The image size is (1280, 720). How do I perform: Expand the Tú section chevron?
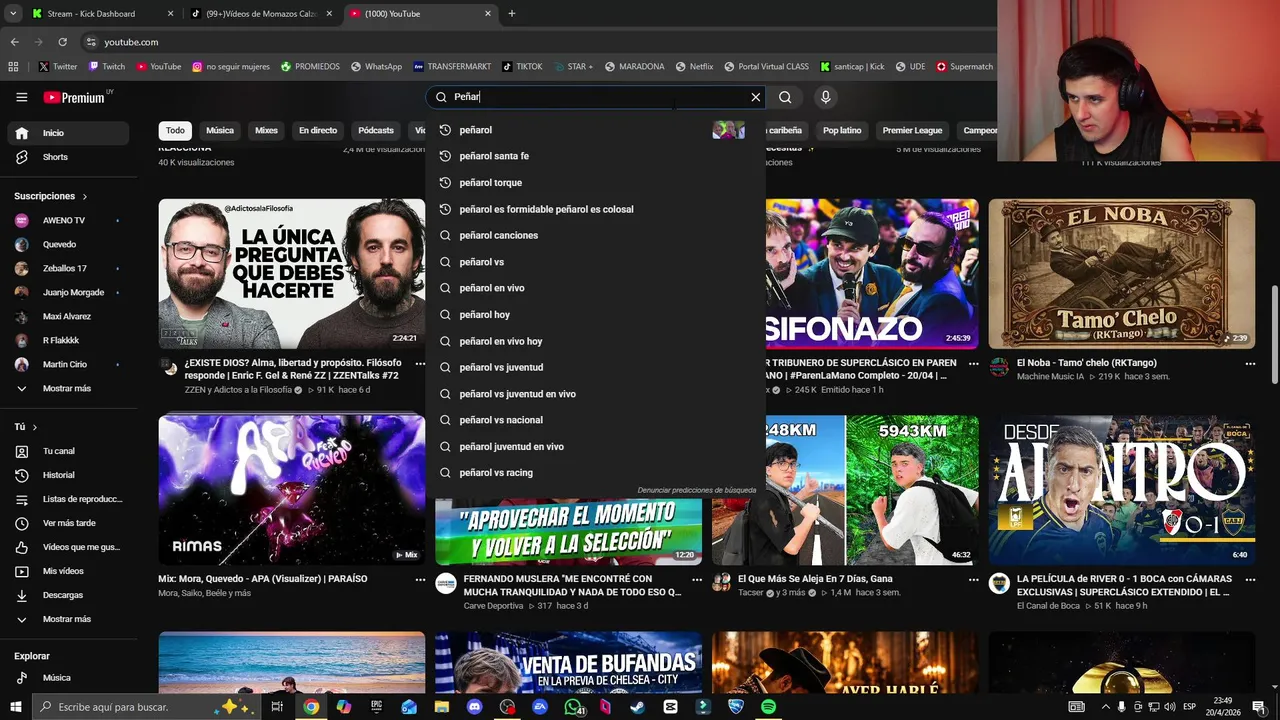click(35, 427)
